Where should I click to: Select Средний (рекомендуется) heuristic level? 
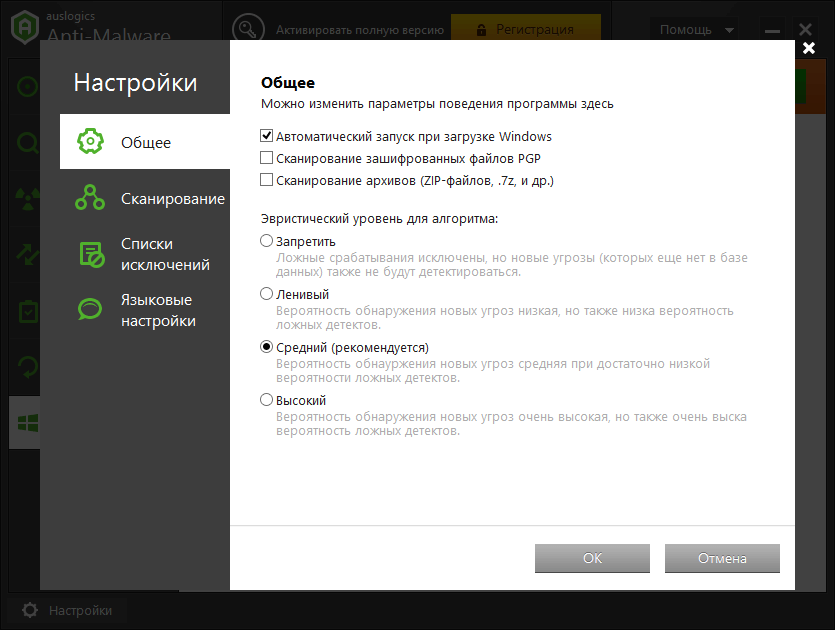pos(266,347)
